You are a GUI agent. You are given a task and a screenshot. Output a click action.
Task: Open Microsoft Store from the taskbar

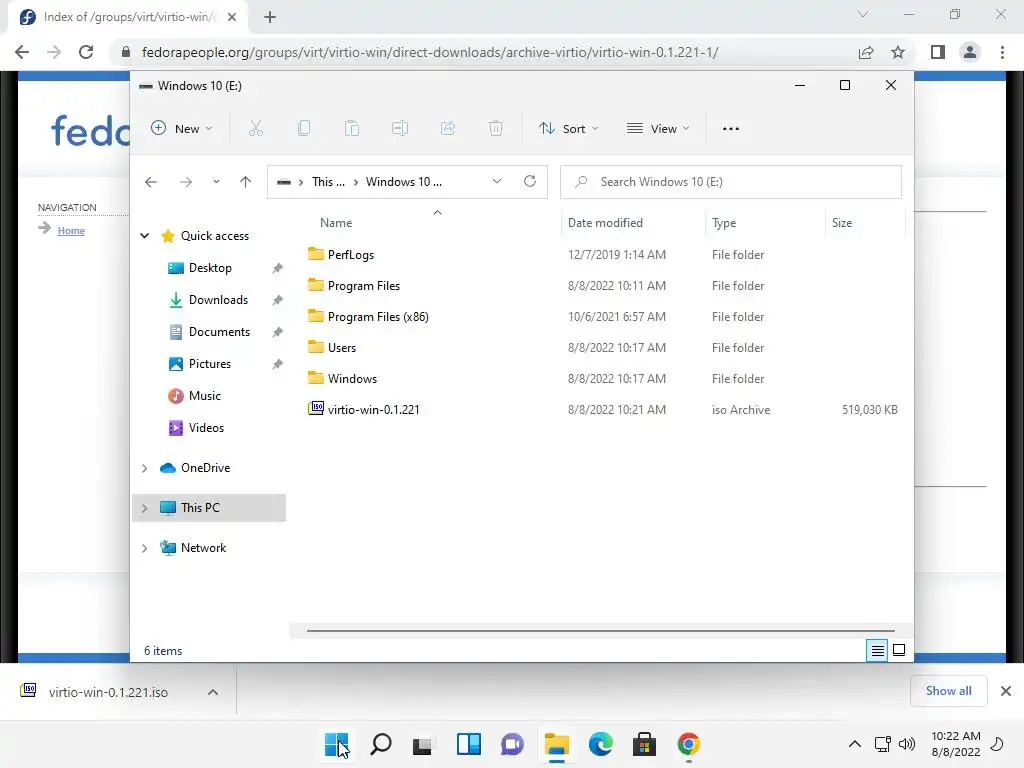tap(645, 744)
